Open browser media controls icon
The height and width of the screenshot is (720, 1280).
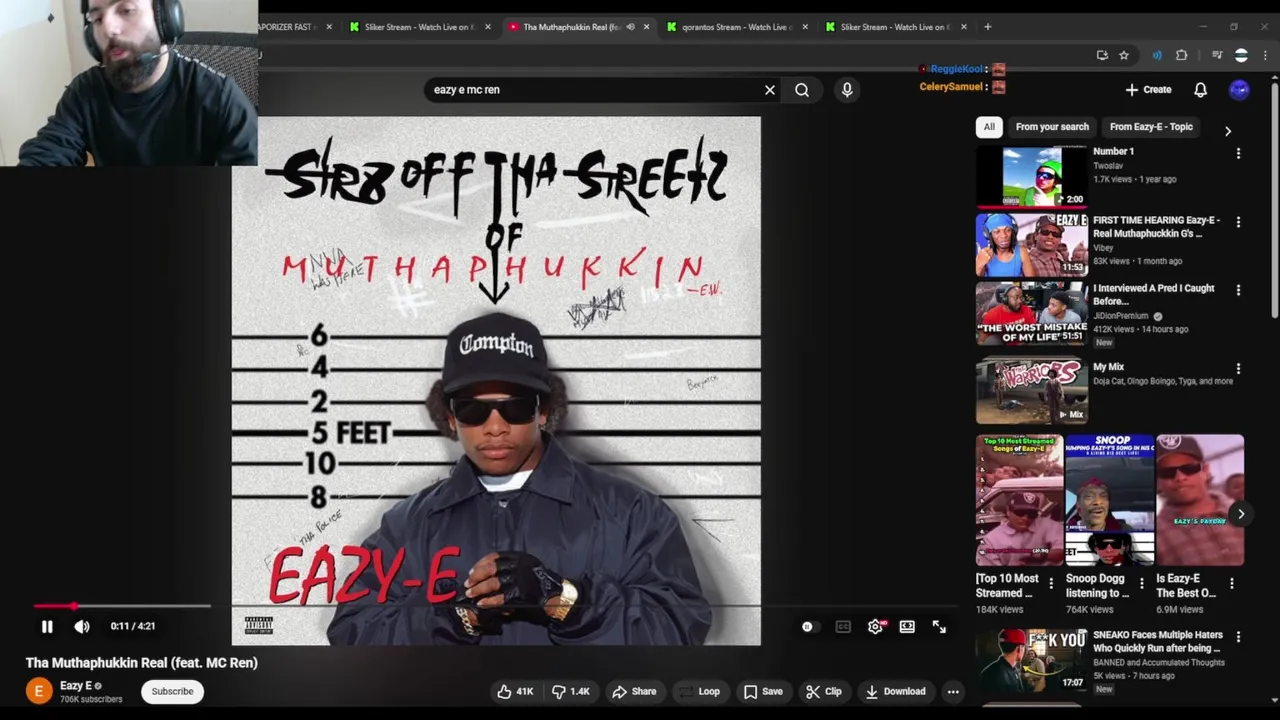[x=1217, y=56]
